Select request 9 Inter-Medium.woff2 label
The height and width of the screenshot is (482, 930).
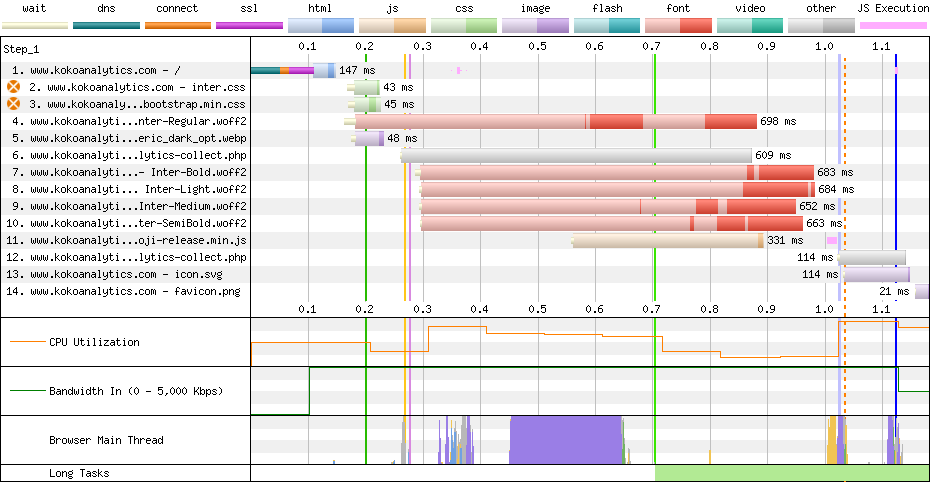[x=129, y=206]
